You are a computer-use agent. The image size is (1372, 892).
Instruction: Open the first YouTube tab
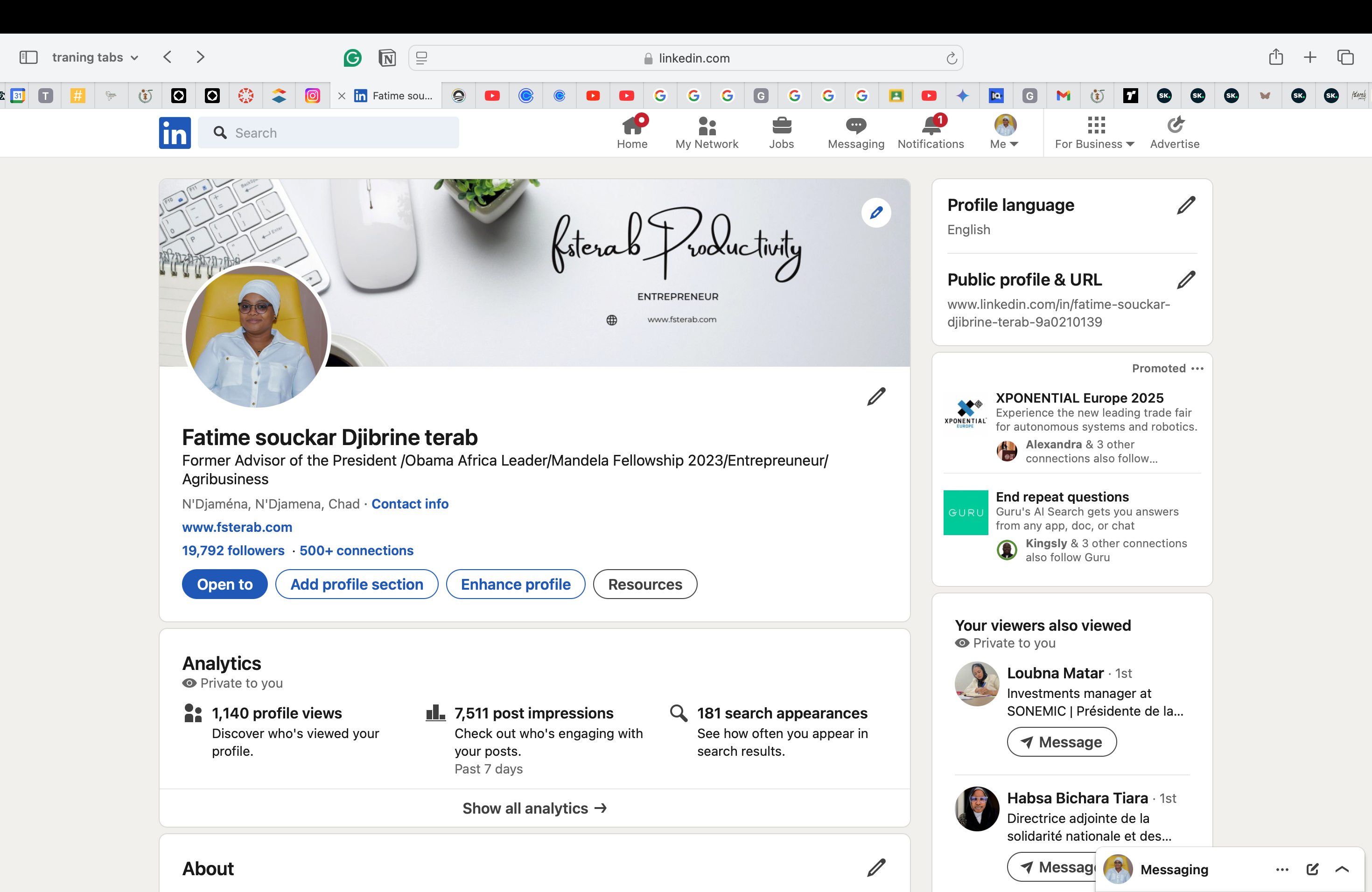click(x=492, y=96)
